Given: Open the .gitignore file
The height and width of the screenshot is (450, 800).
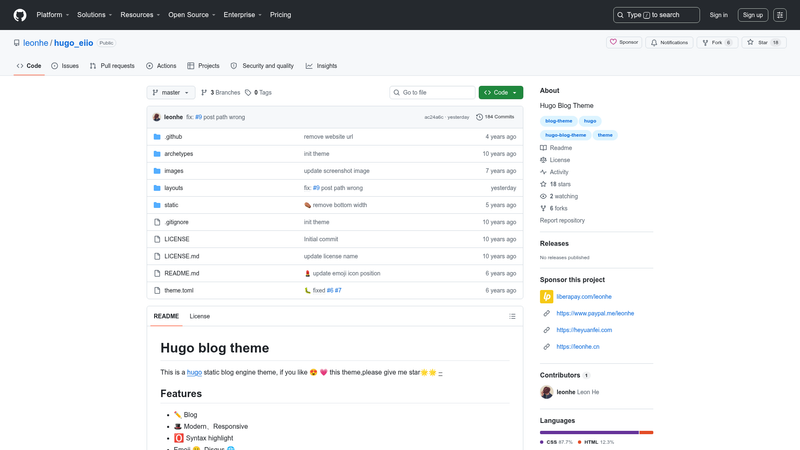Looking at the screenshot, I should [x=177, y=222].
